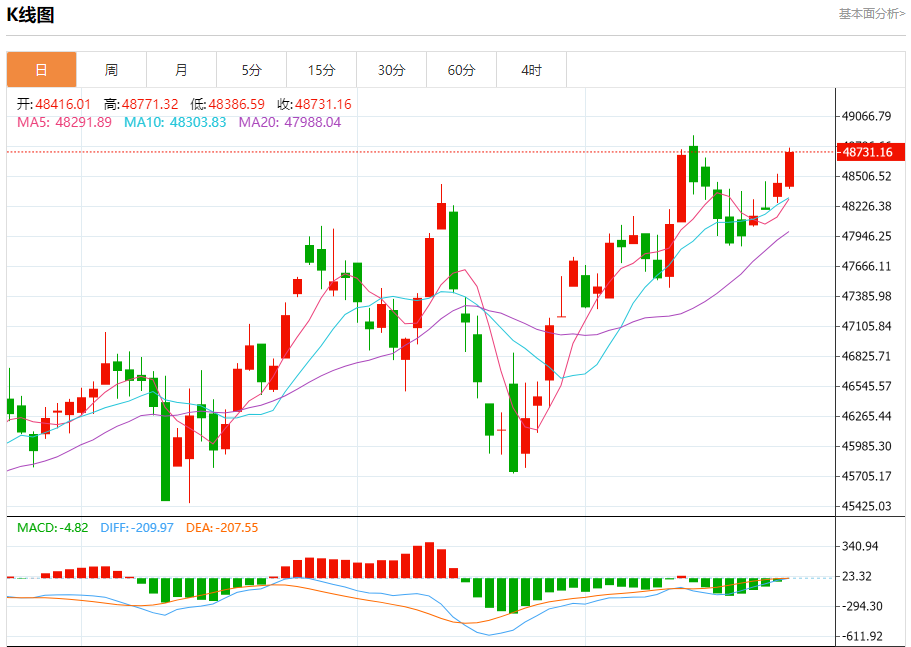Open the 5分 interval chart

tap(251, 70)
